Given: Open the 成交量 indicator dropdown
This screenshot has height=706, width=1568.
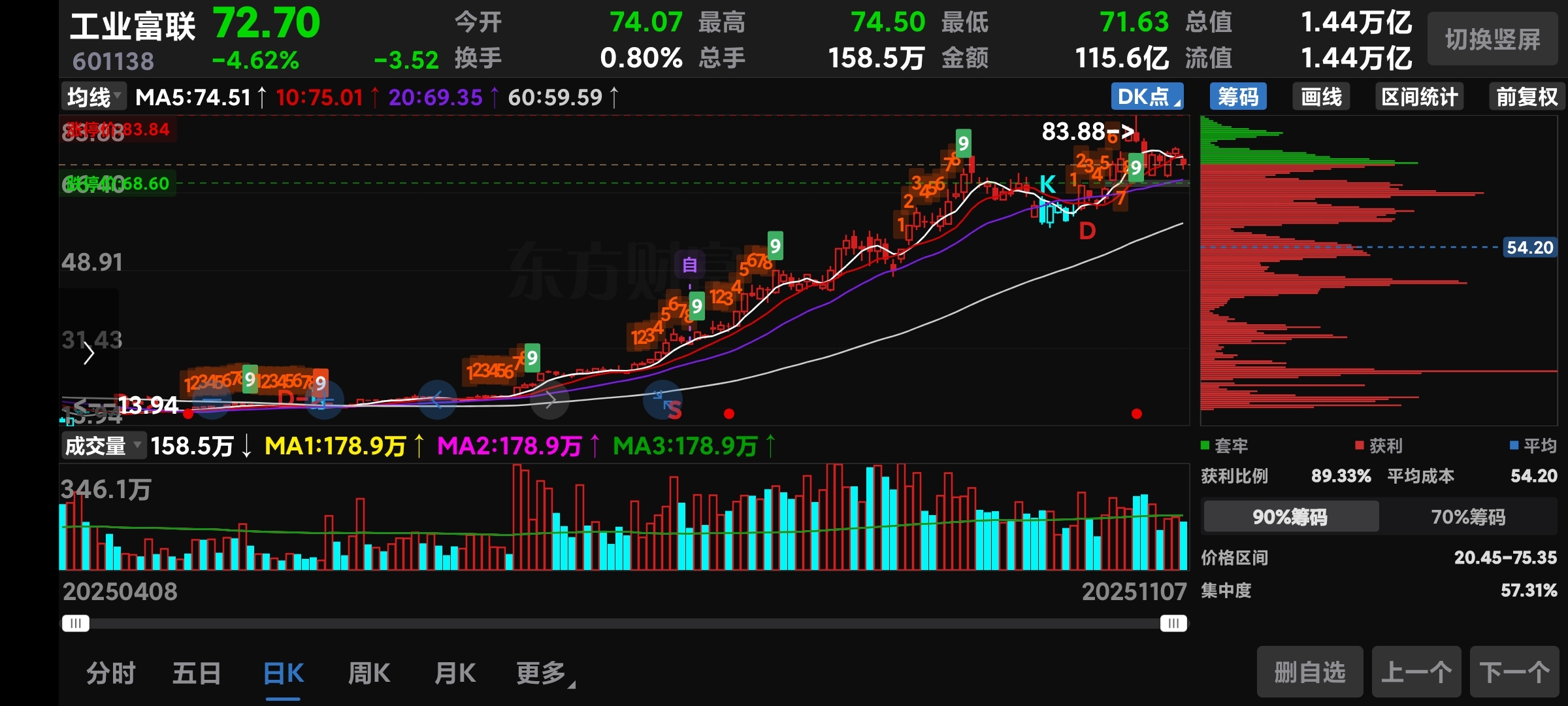Looking at the screenshot, I should (x=103, y=446).
